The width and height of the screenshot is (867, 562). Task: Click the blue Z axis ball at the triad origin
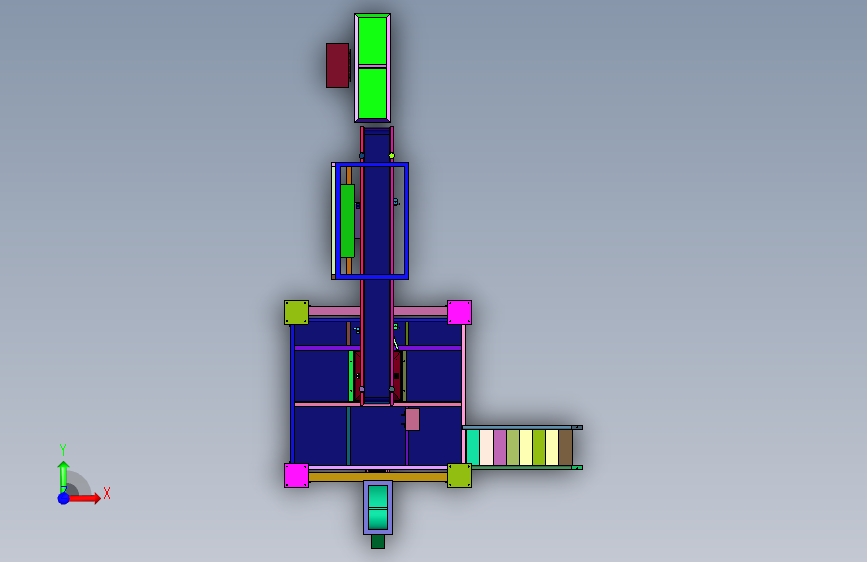point(63,498)
